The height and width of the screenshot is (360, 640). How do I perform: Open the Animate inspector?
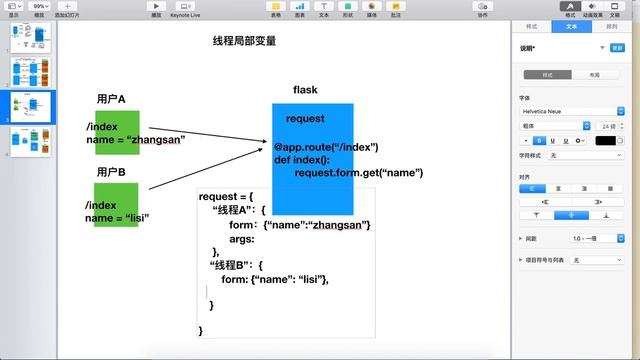tap(592, 6)
